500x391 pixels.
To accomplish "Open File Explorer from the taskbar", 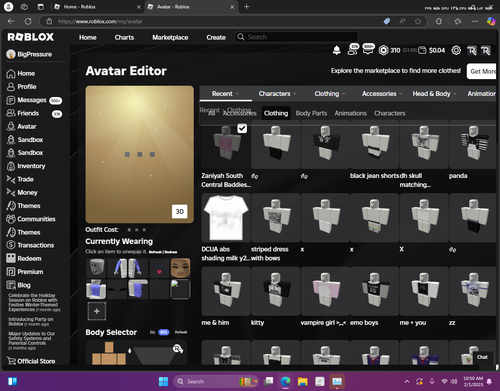I will click(x=303, y=381).
